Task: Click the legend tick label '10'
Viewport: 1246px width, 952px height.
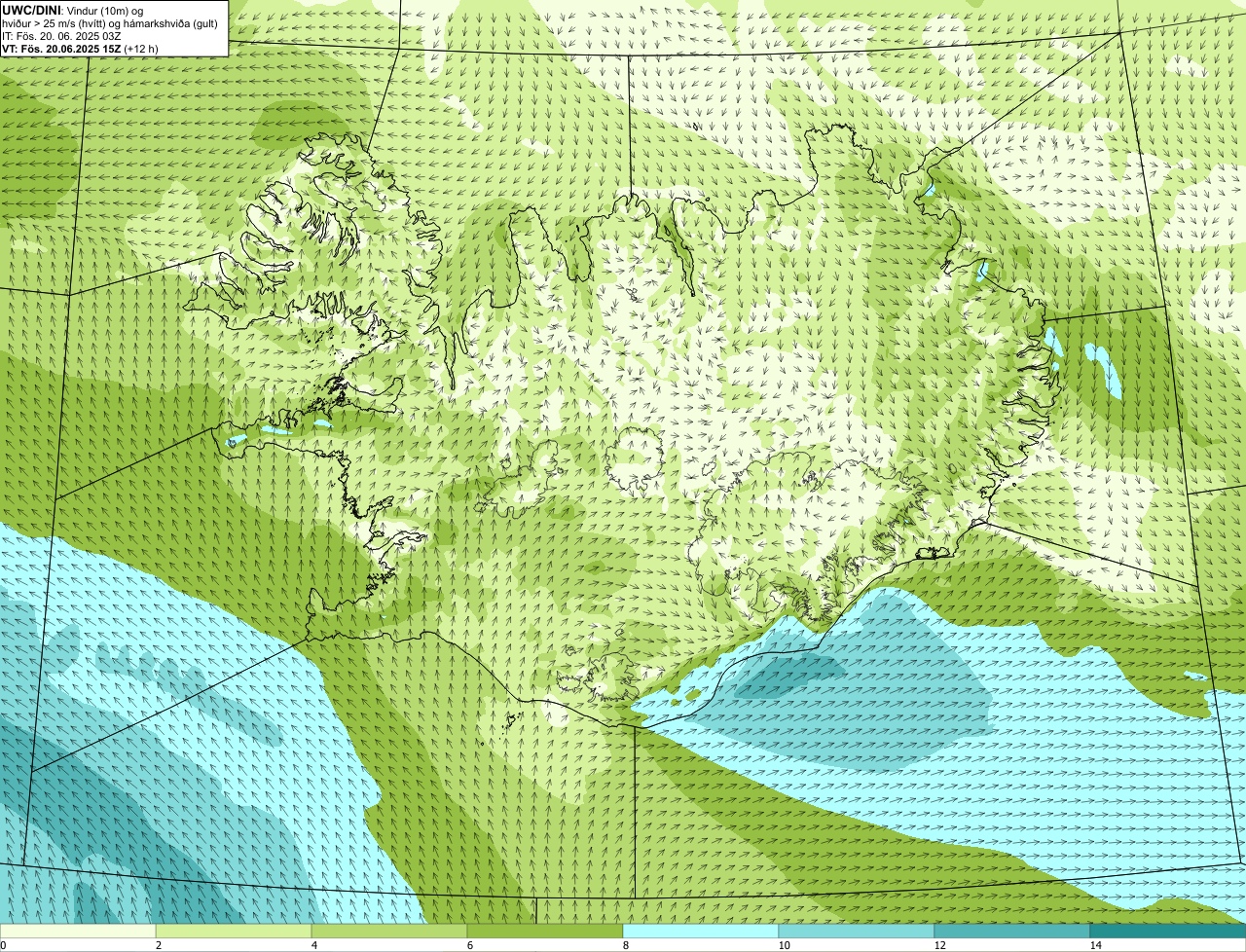Action: 784,945
